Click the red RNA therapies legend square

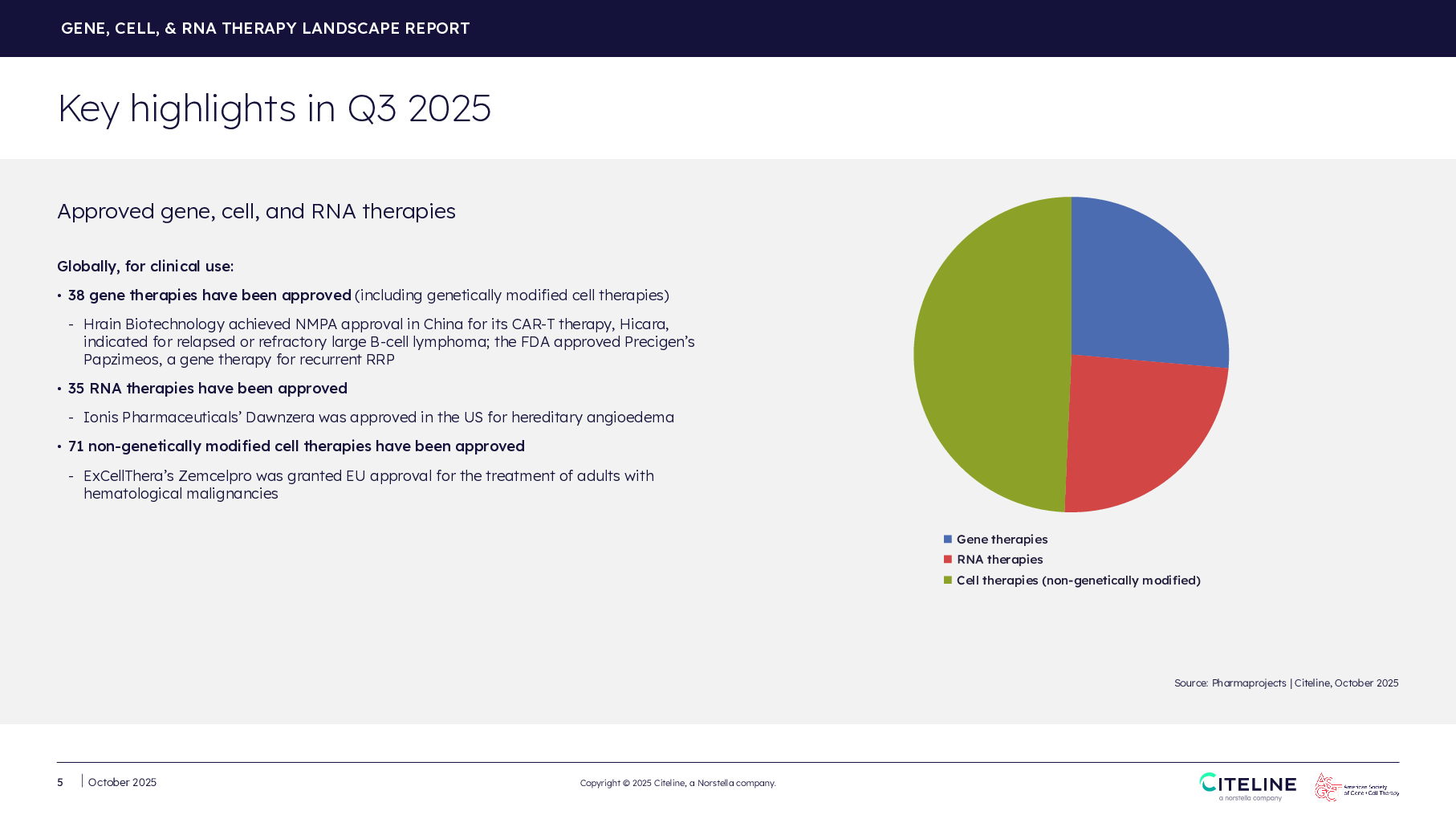pyautogui.click(x=948, y=560)
